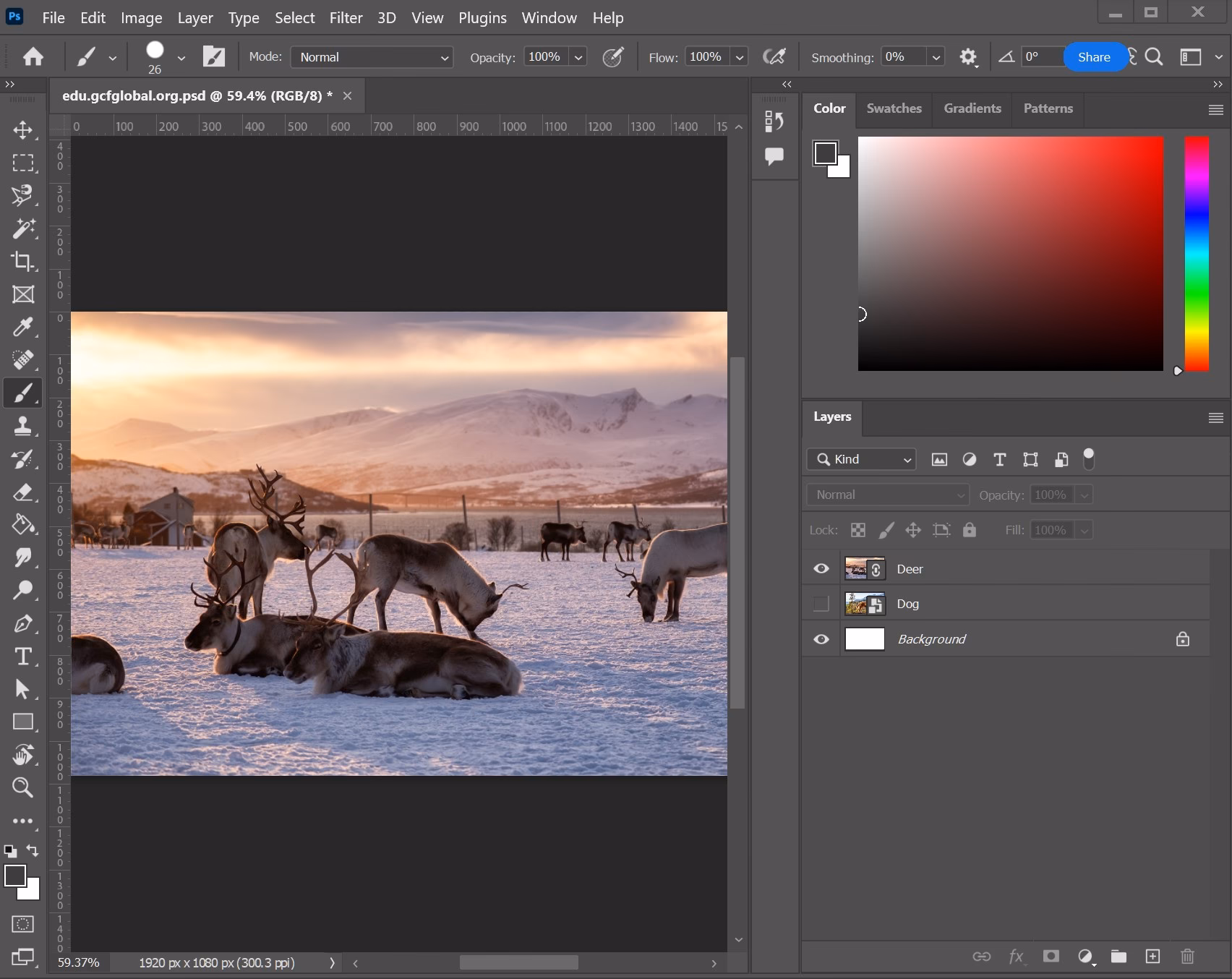
Task: Switch to the Swatches tab
Action: pos(894,108)
